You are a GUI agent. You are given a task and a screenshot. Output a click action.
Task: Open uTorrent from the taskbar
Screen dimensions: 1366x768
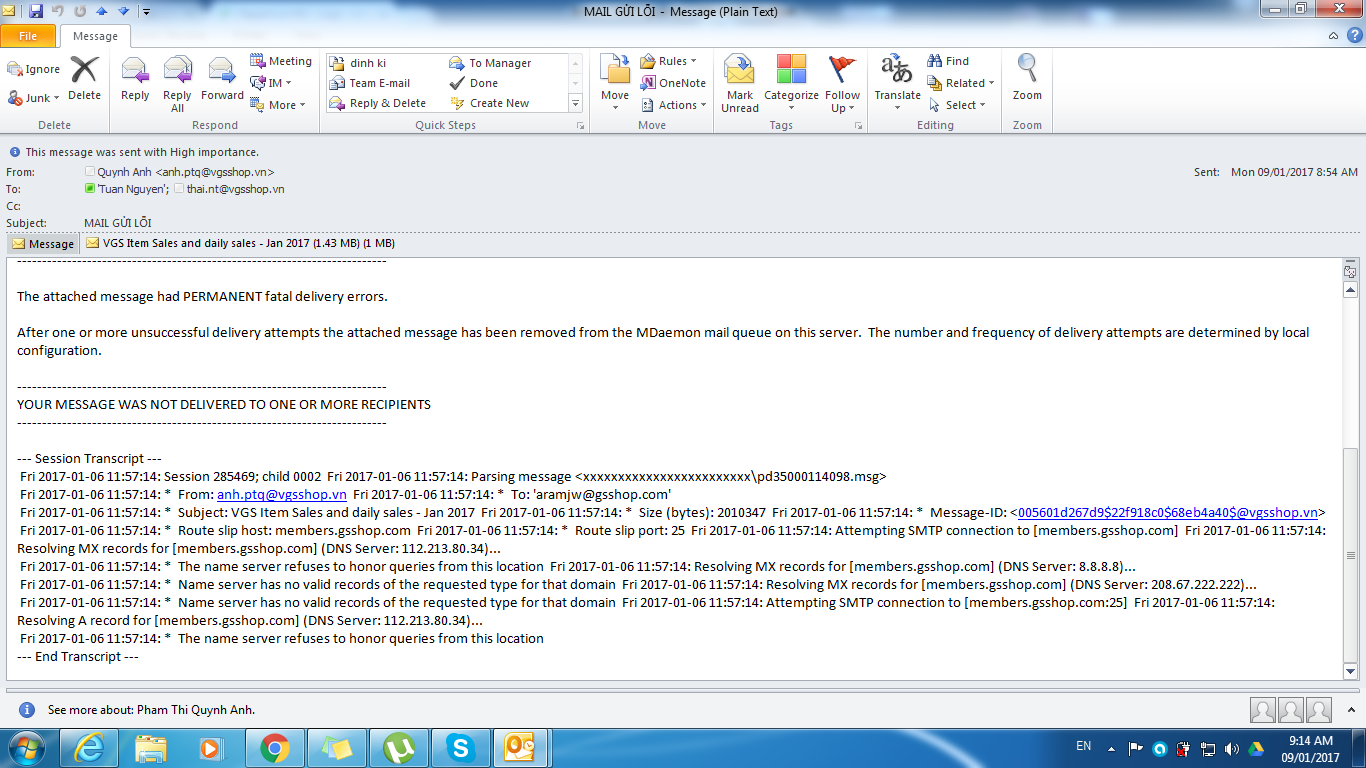399,748
